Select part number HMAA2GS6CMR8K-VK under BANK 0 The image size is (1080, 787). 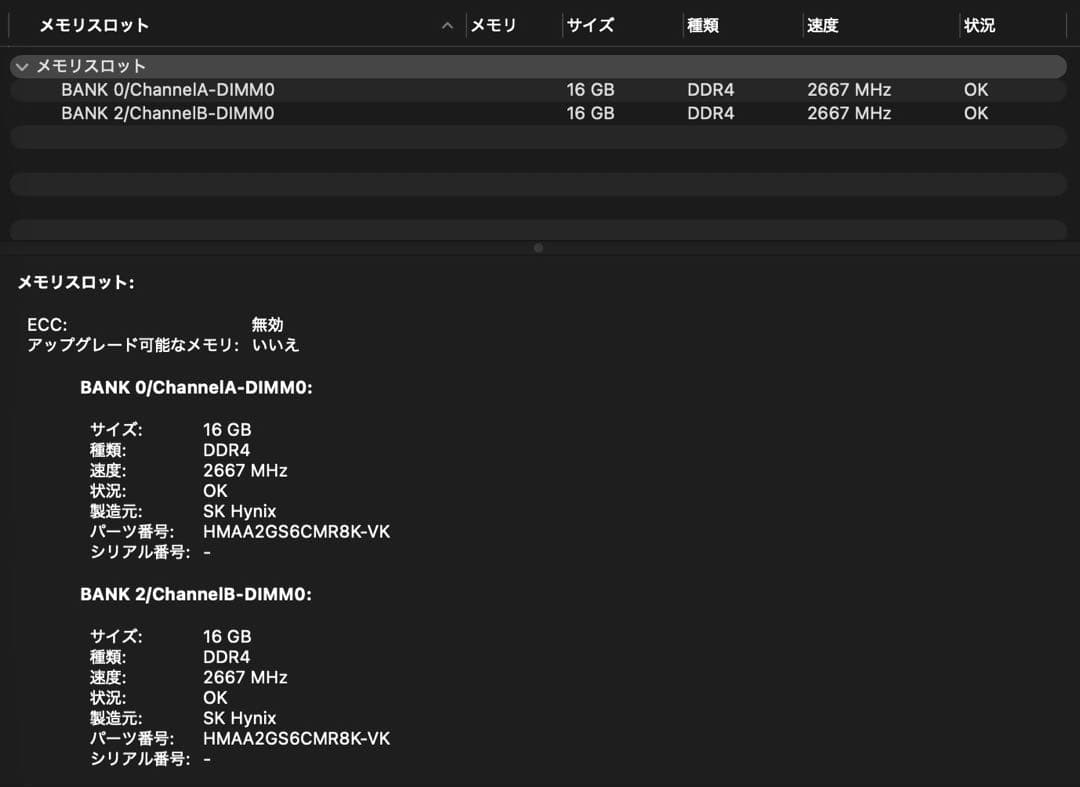point(297,532)
